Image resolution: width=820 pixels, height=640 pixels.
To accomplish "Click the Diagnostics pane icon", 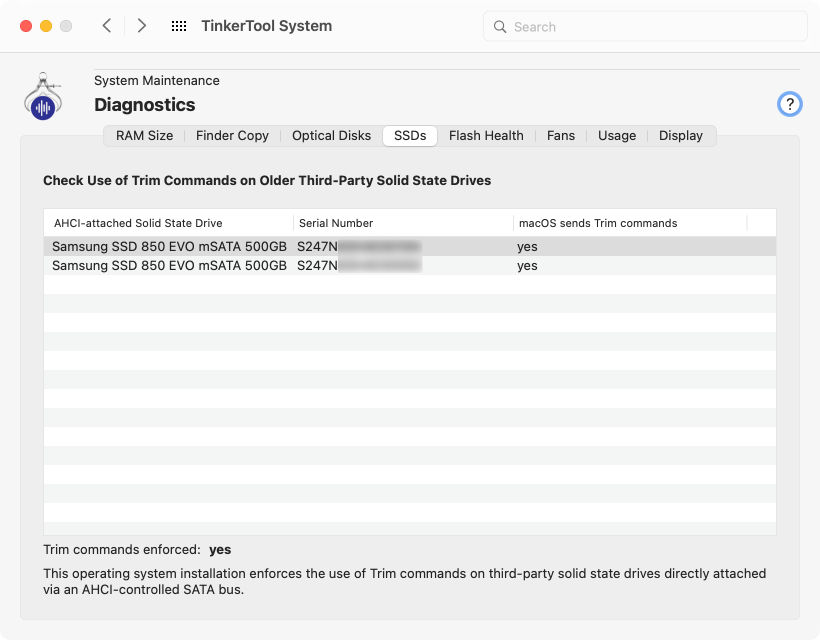I will pos(43,96).
